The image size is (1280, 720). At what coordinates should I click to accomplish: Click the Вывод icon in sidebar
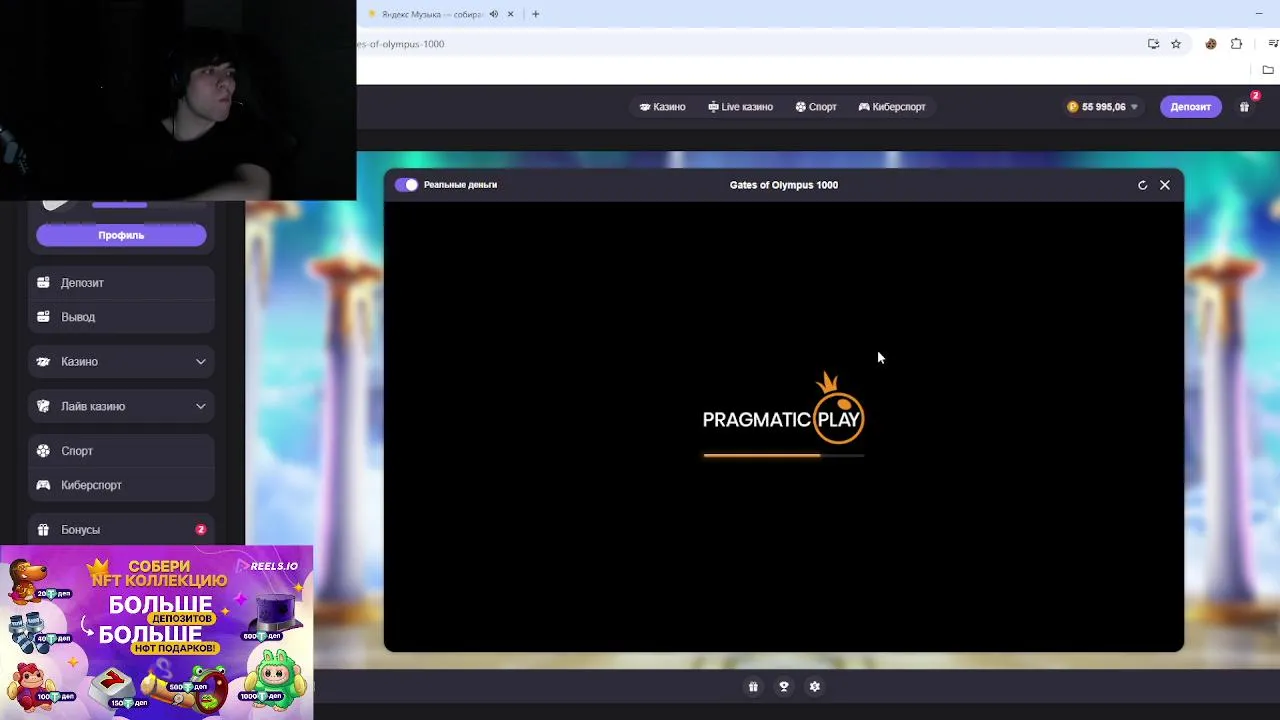coord(43,317)
